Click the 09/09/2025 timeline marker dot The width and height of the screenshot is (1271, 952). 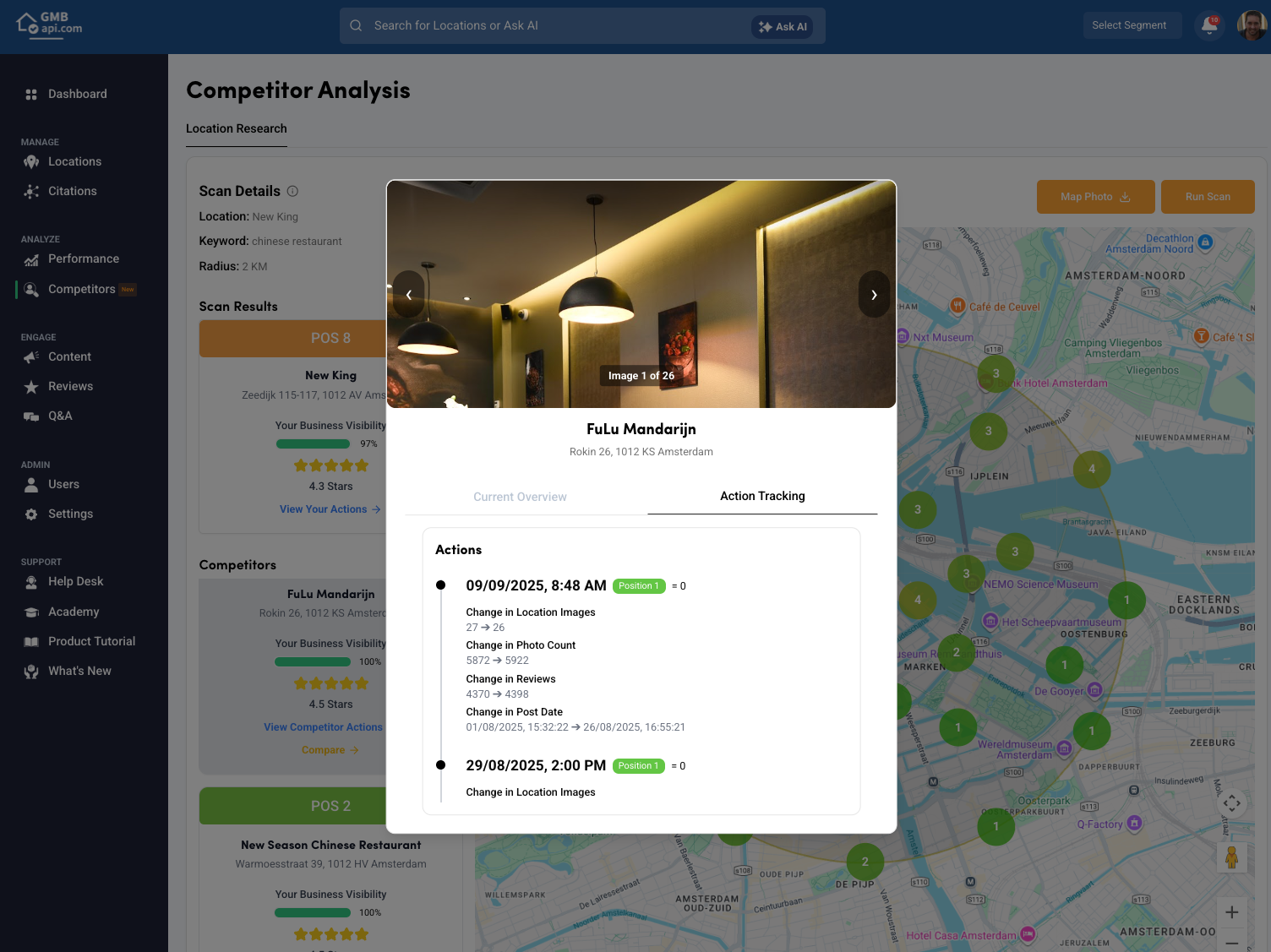point(440,585)
